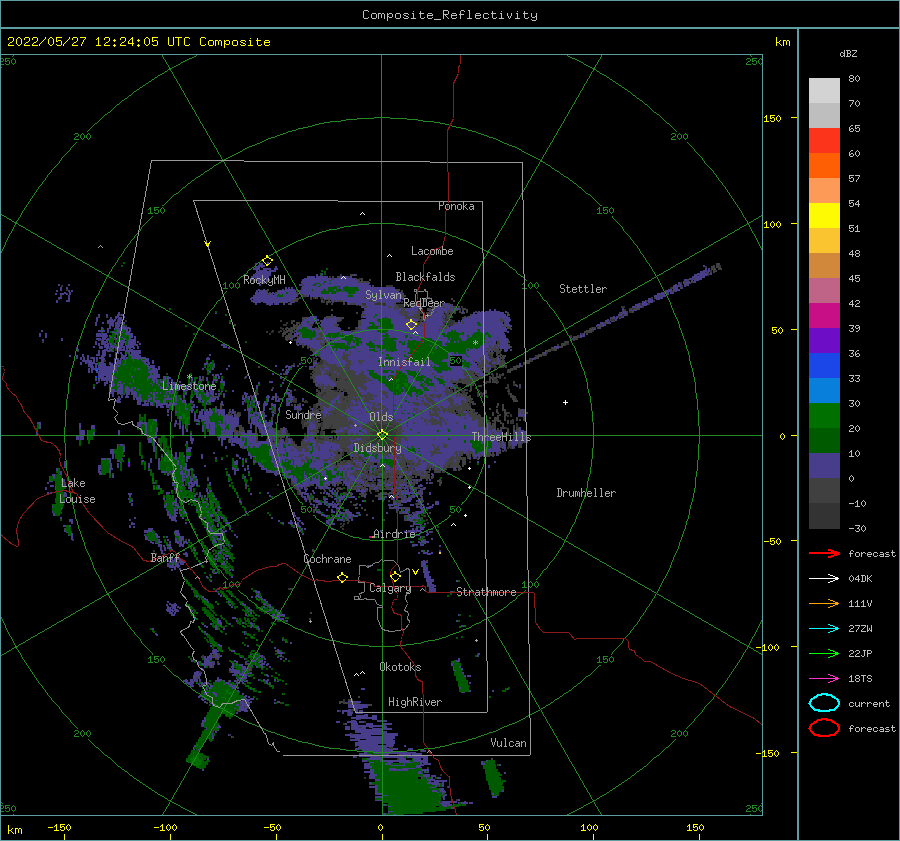
Task: Click the Vulcan label
Action: click(508, 743)
